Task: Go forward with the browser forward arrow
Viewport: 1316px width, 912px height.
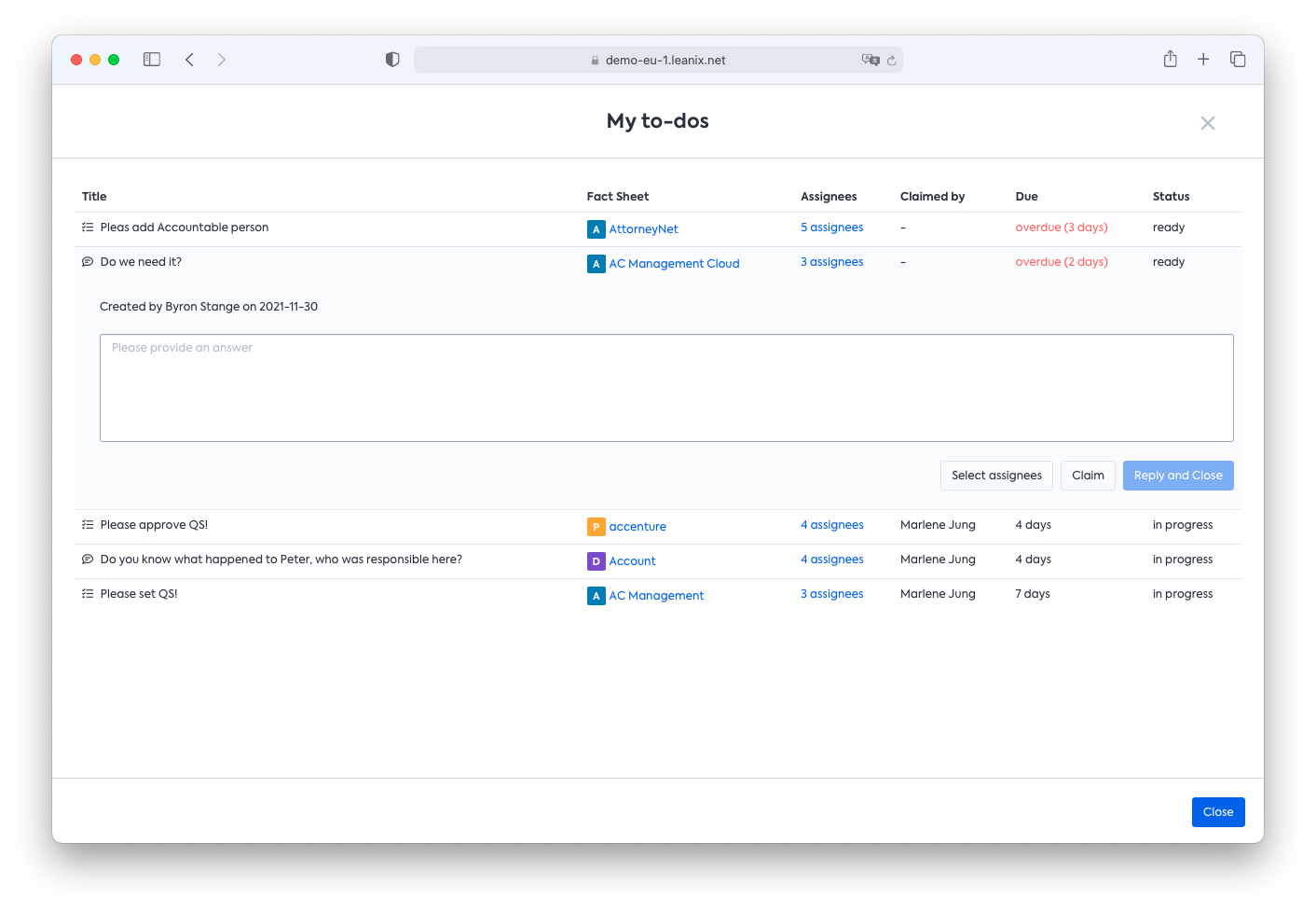Action: 222,60
